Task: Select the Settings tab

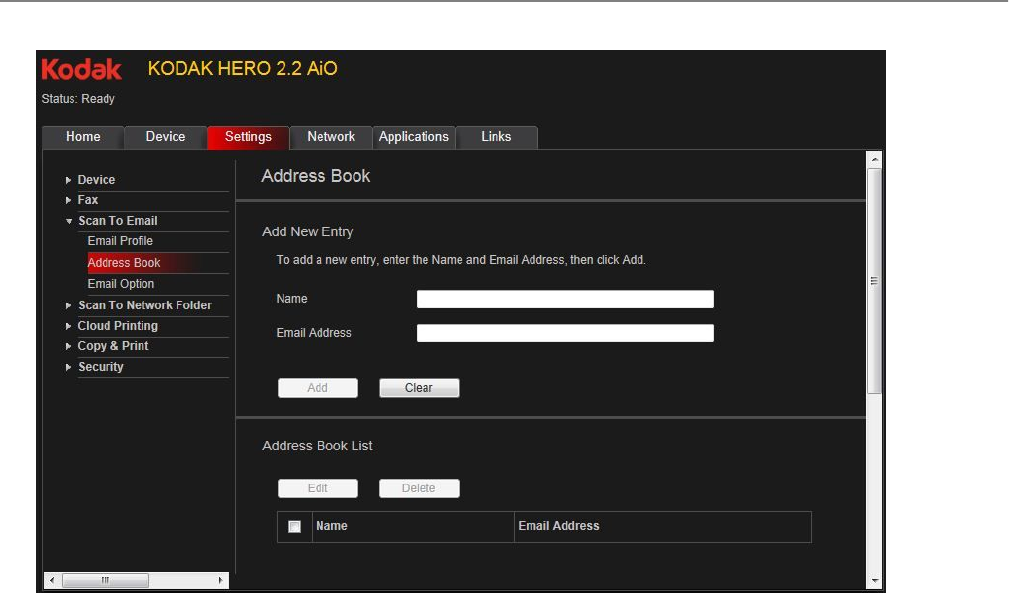Action: pyautogui.click(x=248, y=137)
